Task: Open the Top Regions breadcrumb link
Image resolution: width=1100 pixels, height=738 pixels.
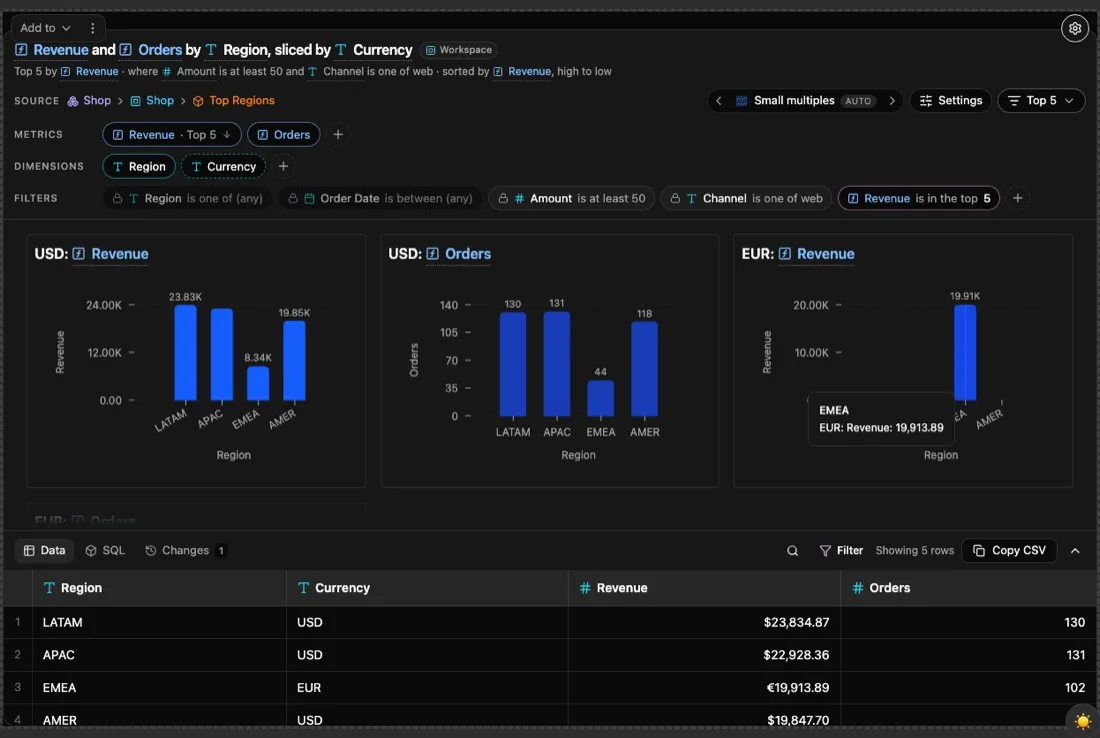Action: 234,100
